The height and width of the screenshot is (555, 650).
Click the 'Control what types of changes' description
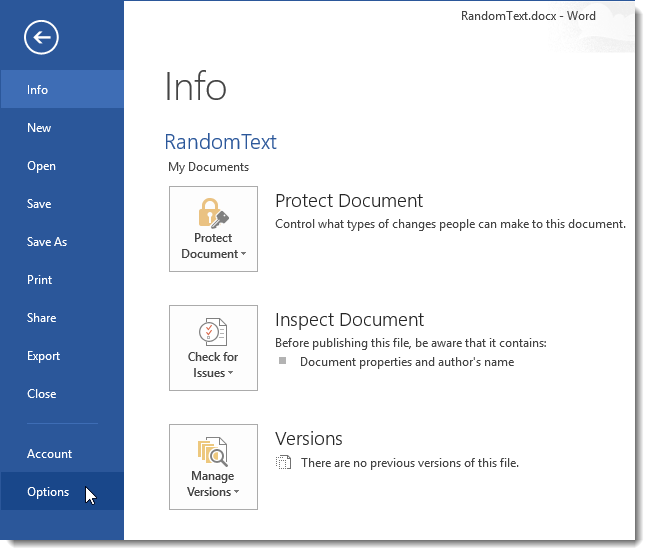(x=451, y=224)
